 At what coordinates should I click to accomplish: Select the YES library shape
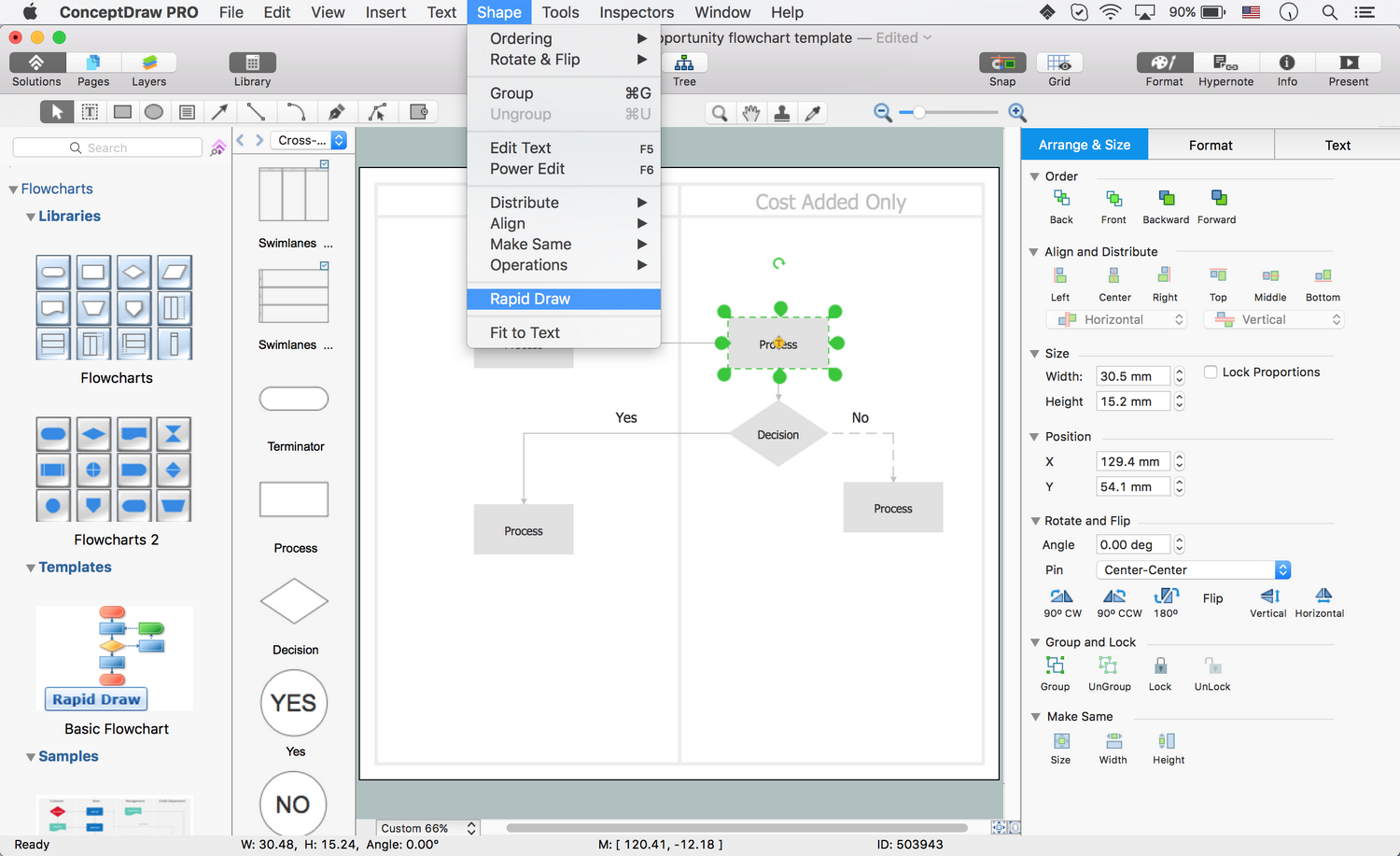tap(294, 703)
